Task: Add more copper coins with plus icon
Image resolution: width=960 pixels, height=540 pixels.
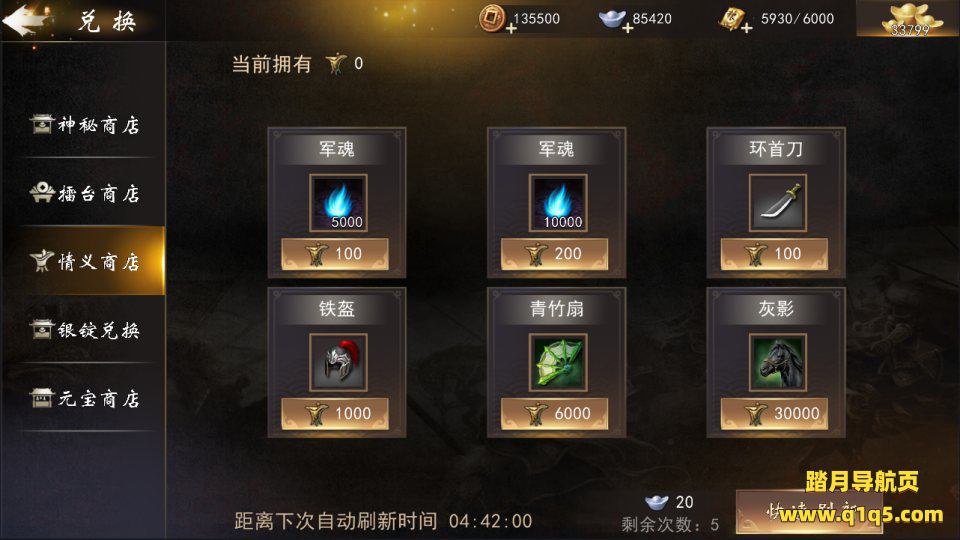Action: pos(511,28)
